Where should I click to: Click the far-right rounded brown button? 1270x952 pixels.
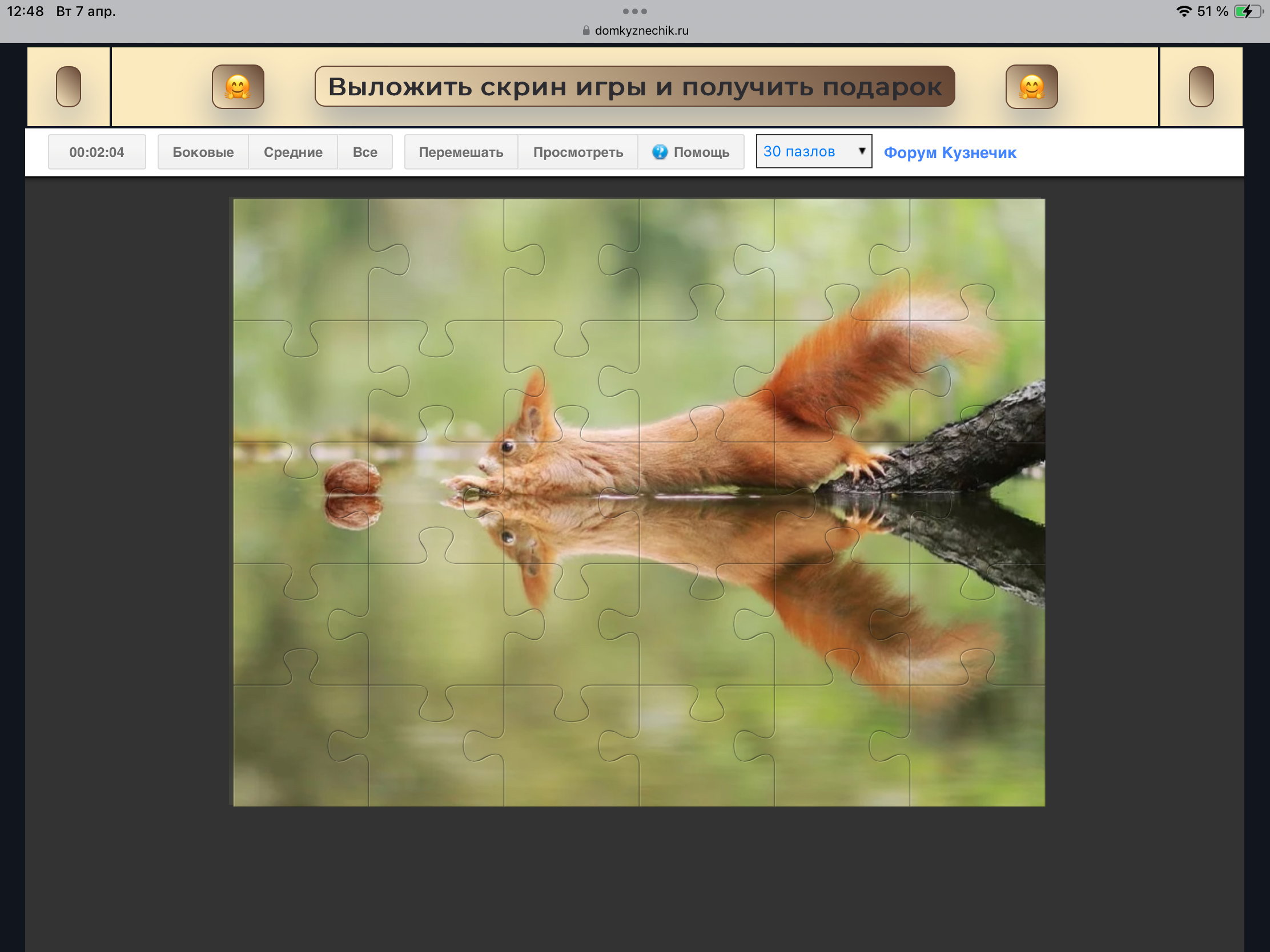[1200, 87]
